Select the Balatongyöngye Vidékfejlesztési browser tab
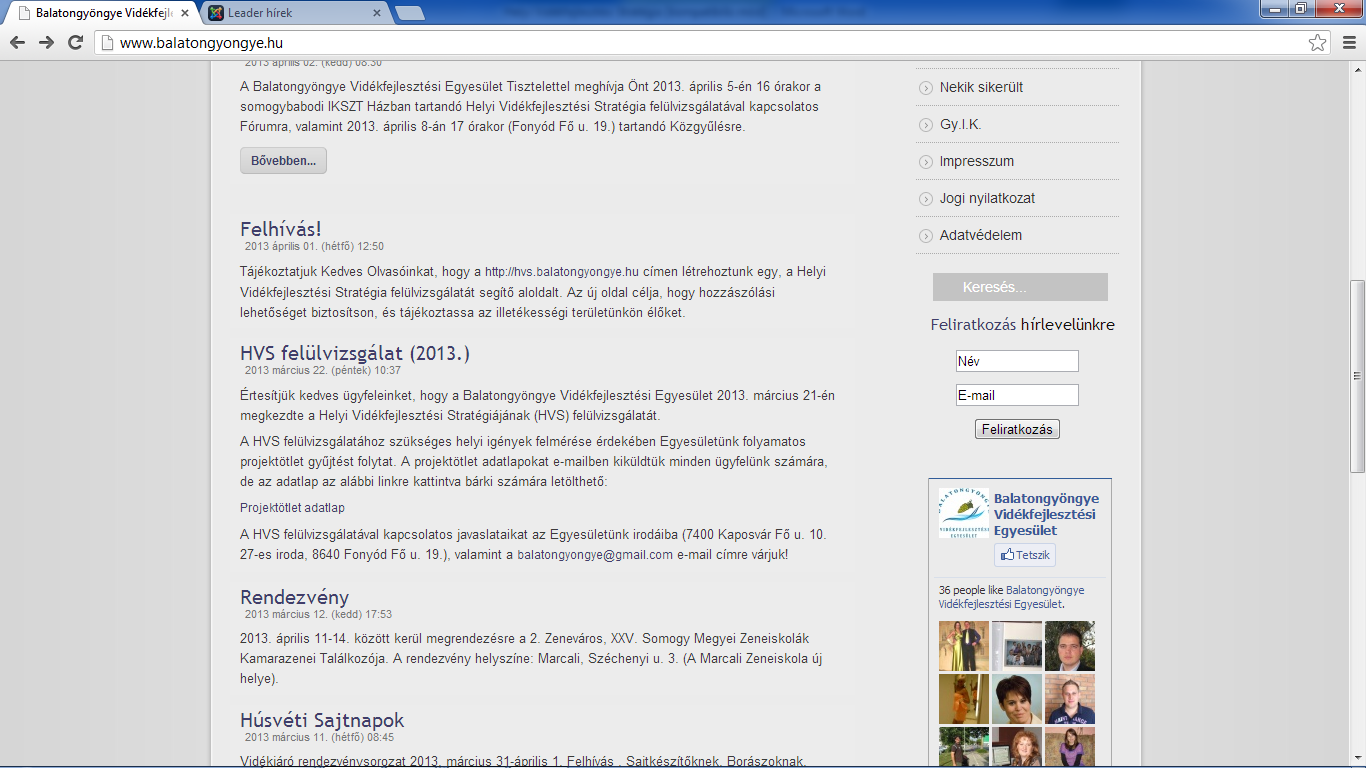The height and width of the screenshot is (768, 1366). (x=101, y=14)
